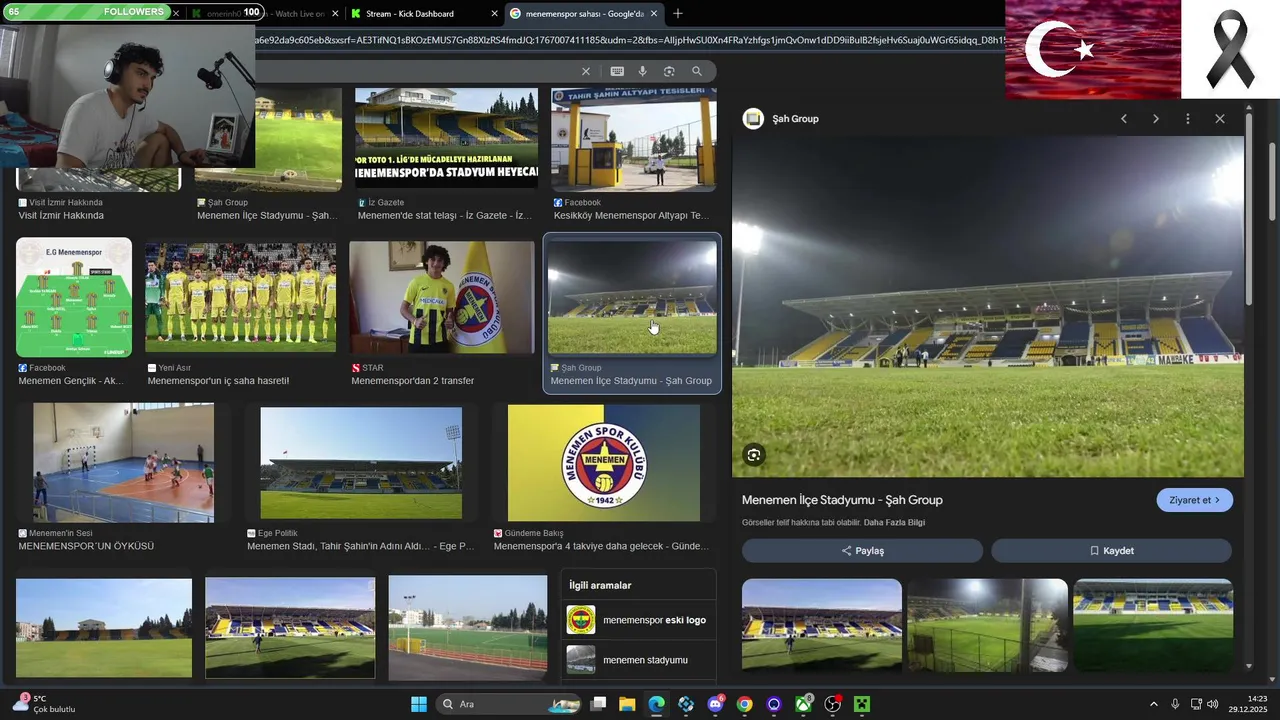Image resolution: width=1280 pixels, height=720 pixels.
Task: Open the large stadium night preview image
Action: coord(988,307)
